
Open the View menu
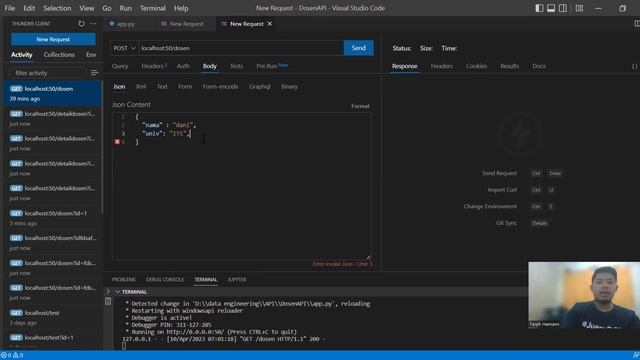[87, 8]
